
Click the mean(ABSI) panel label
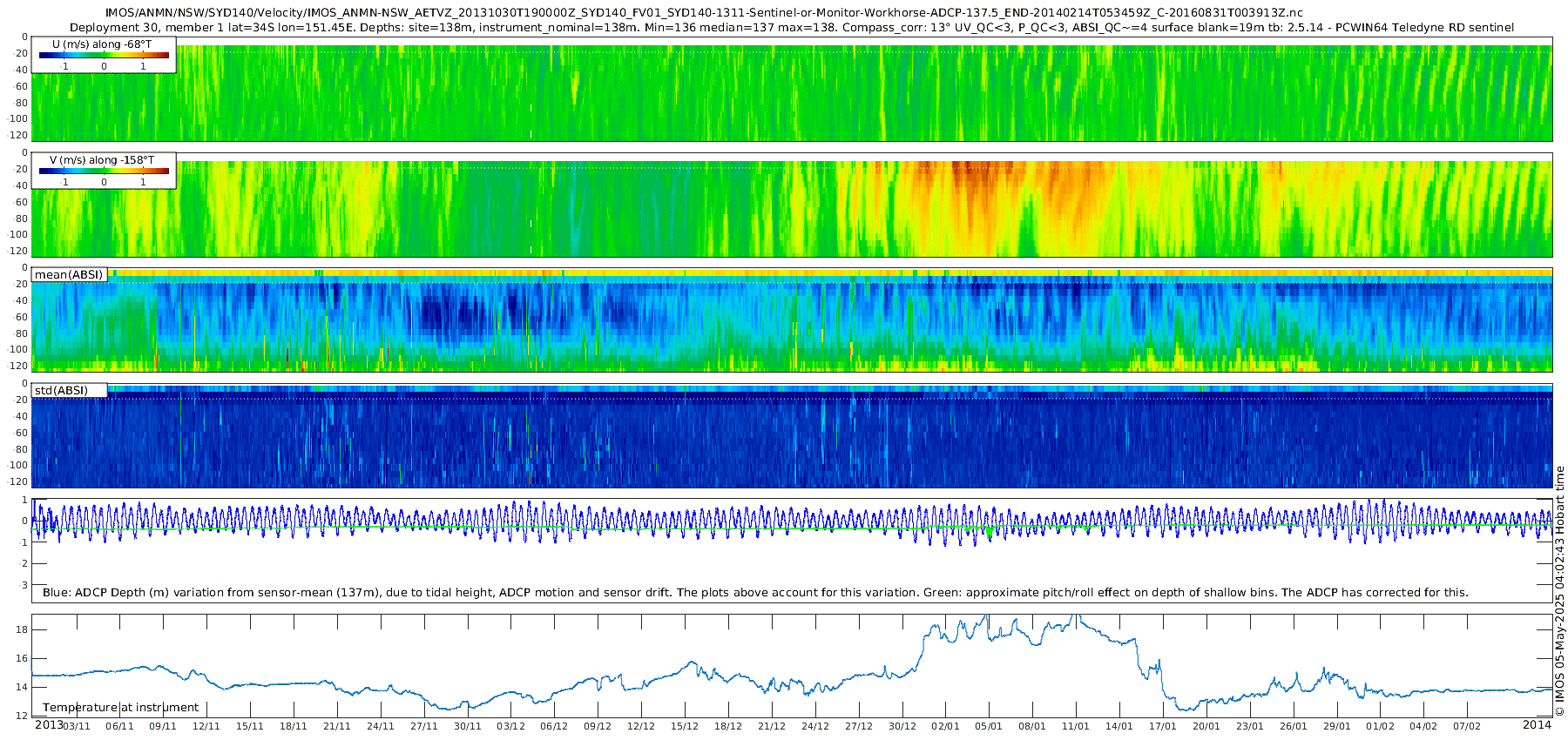(69, 275)
